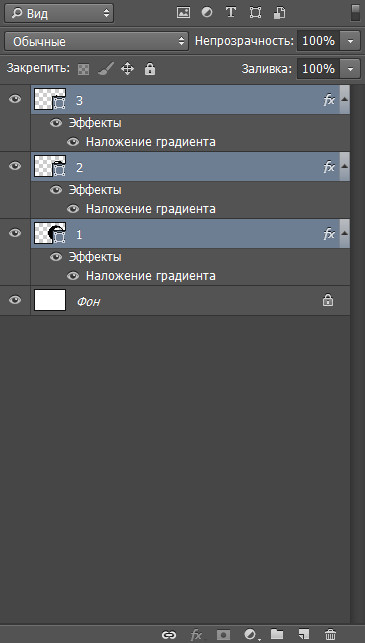Toggle Эффекты visibility for layer 1
This screenshot has height=643, width=365.
[x=56, y=257]
